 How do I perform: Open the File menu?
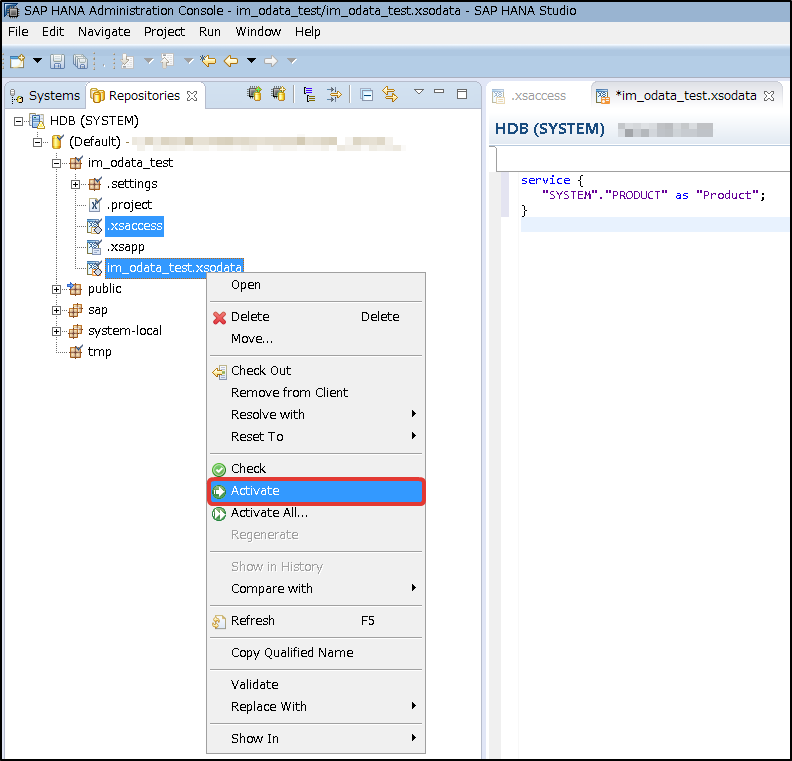tap(18, 32)
